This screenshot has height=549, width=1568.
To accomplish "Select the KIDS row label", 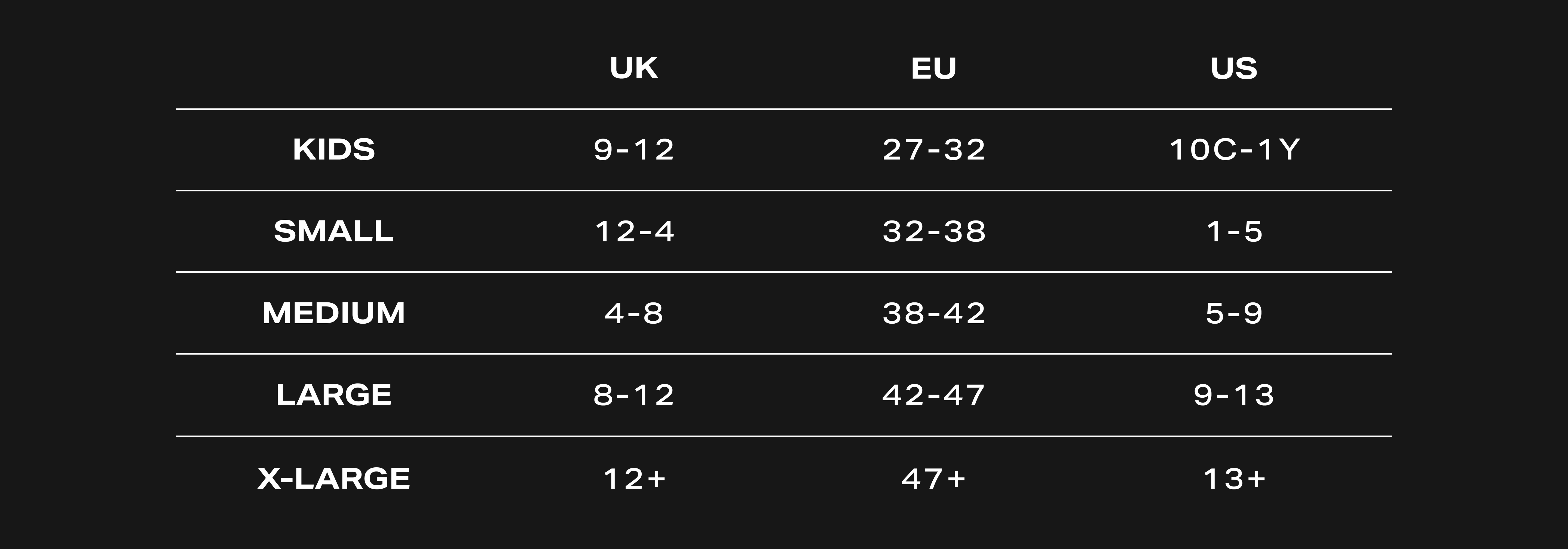I will point(333,150).
